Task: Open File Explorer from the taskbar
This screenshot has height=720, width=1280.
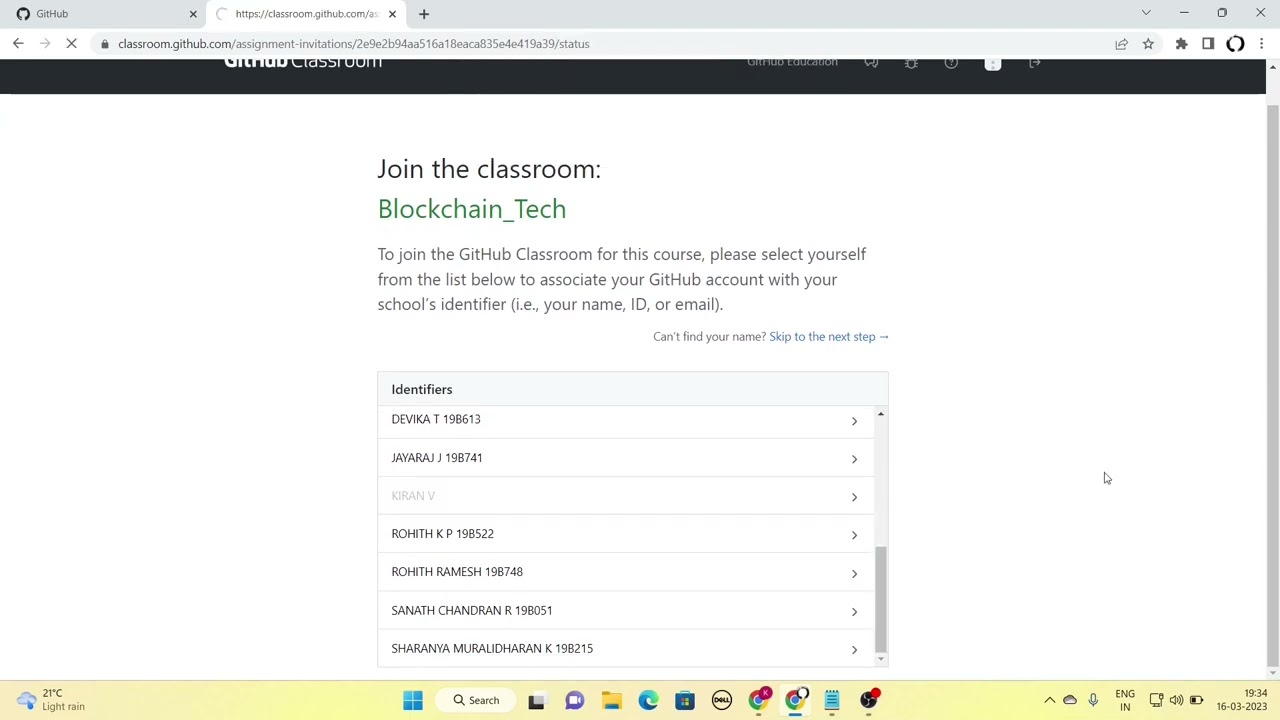Action: pyautogui.click(x=611, y=700)
